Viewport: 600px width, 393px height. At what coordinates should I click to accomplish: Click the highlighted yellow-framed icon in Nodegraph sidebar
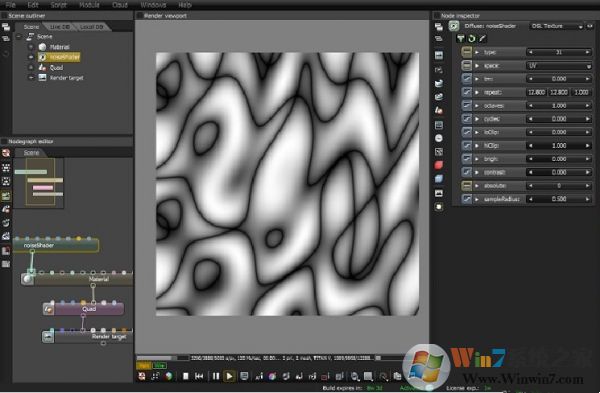(x=6, y=196)
